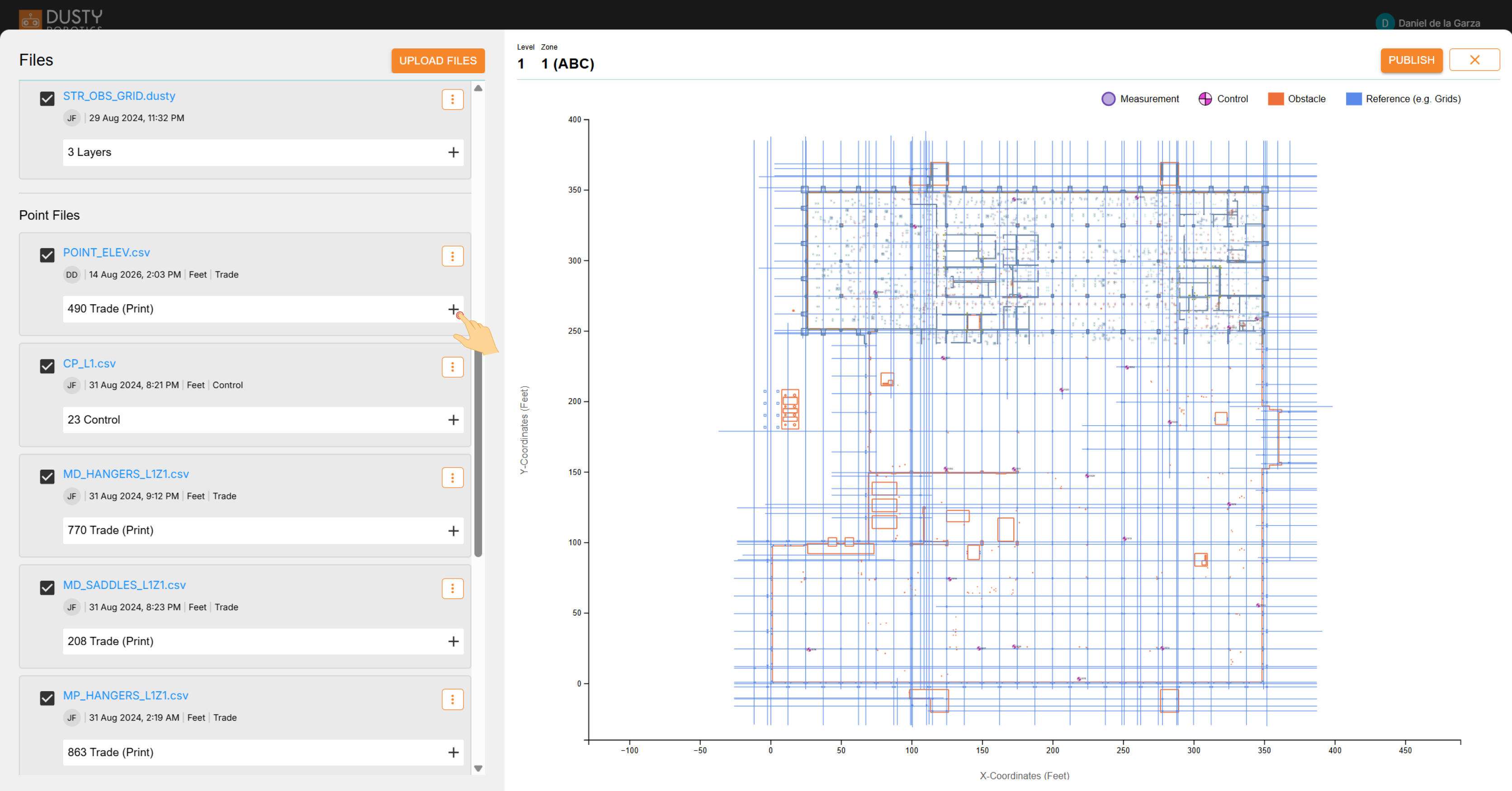Click the JF avatar under MP_HANGERS_L1Z1.csv
The height and width of the screenshot is (791, 1512).
[71, 718]
